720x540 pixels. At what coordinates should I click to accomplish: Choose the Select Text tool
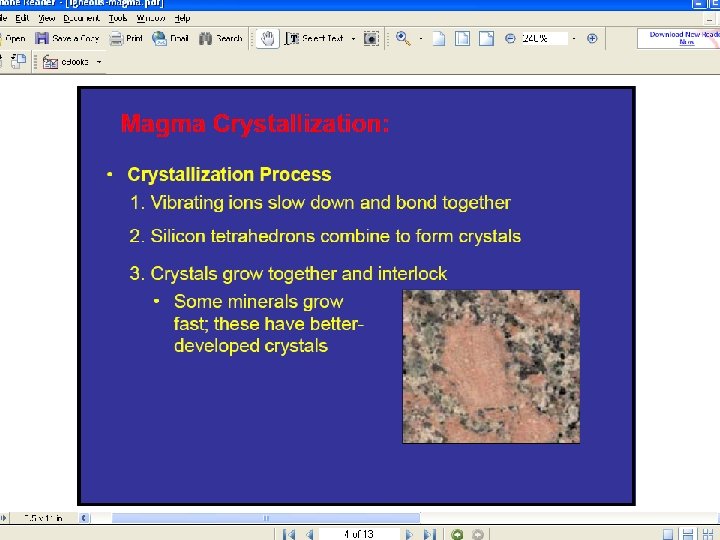pos(314,39)
